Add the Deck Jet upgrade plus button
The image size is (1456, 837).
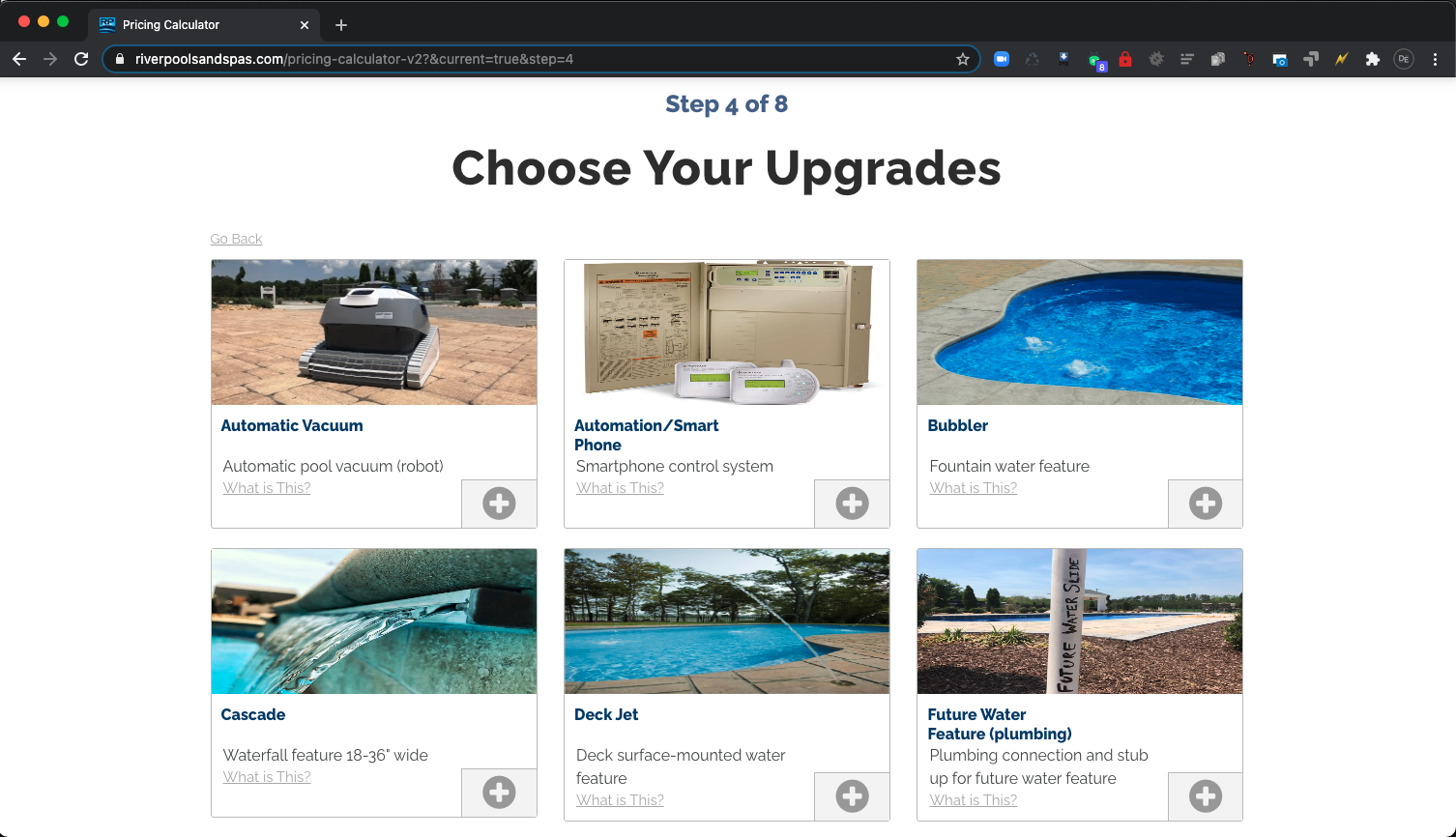pyautogui.click(x=852, y=796)
